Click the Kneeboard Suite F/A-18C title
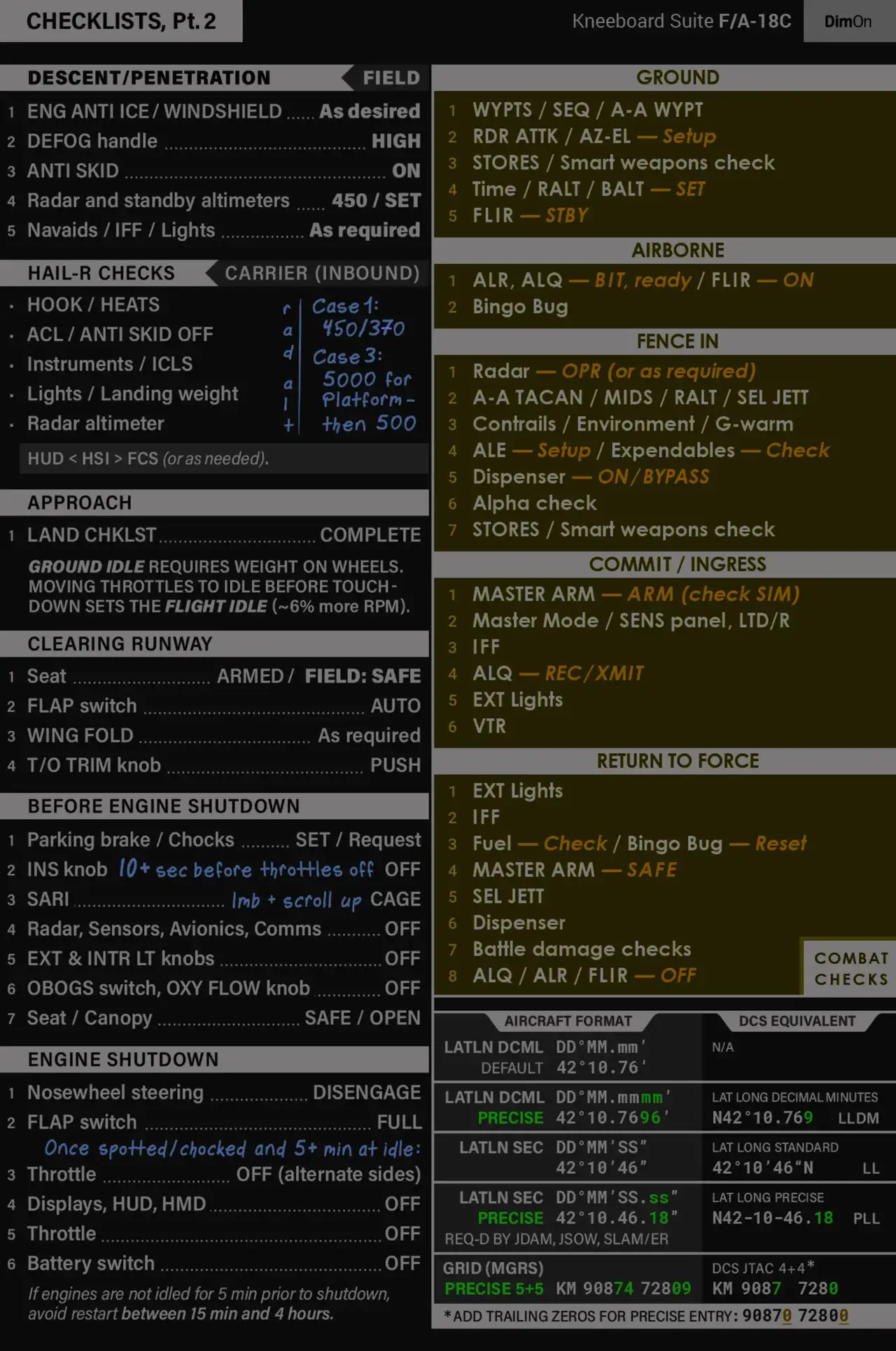Viewport: 896px width, 1351px height. click(x=681, y=22)
